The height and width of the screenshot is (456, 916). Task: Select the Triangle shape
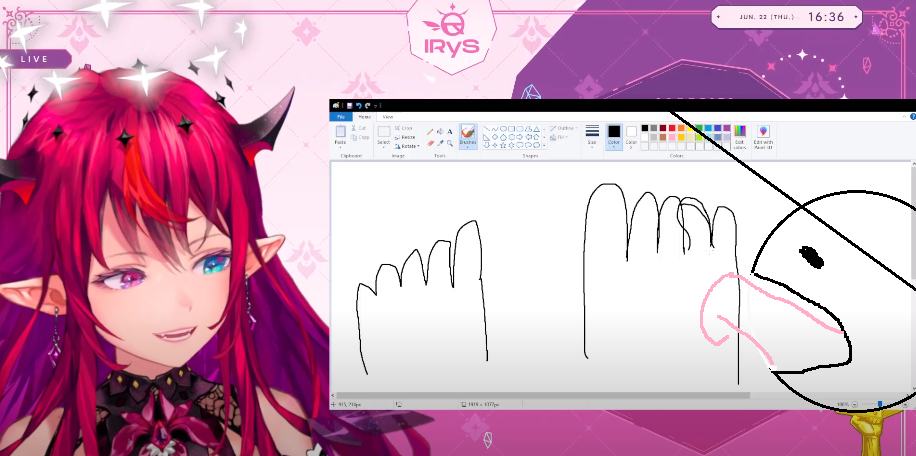tap(536, 128)
